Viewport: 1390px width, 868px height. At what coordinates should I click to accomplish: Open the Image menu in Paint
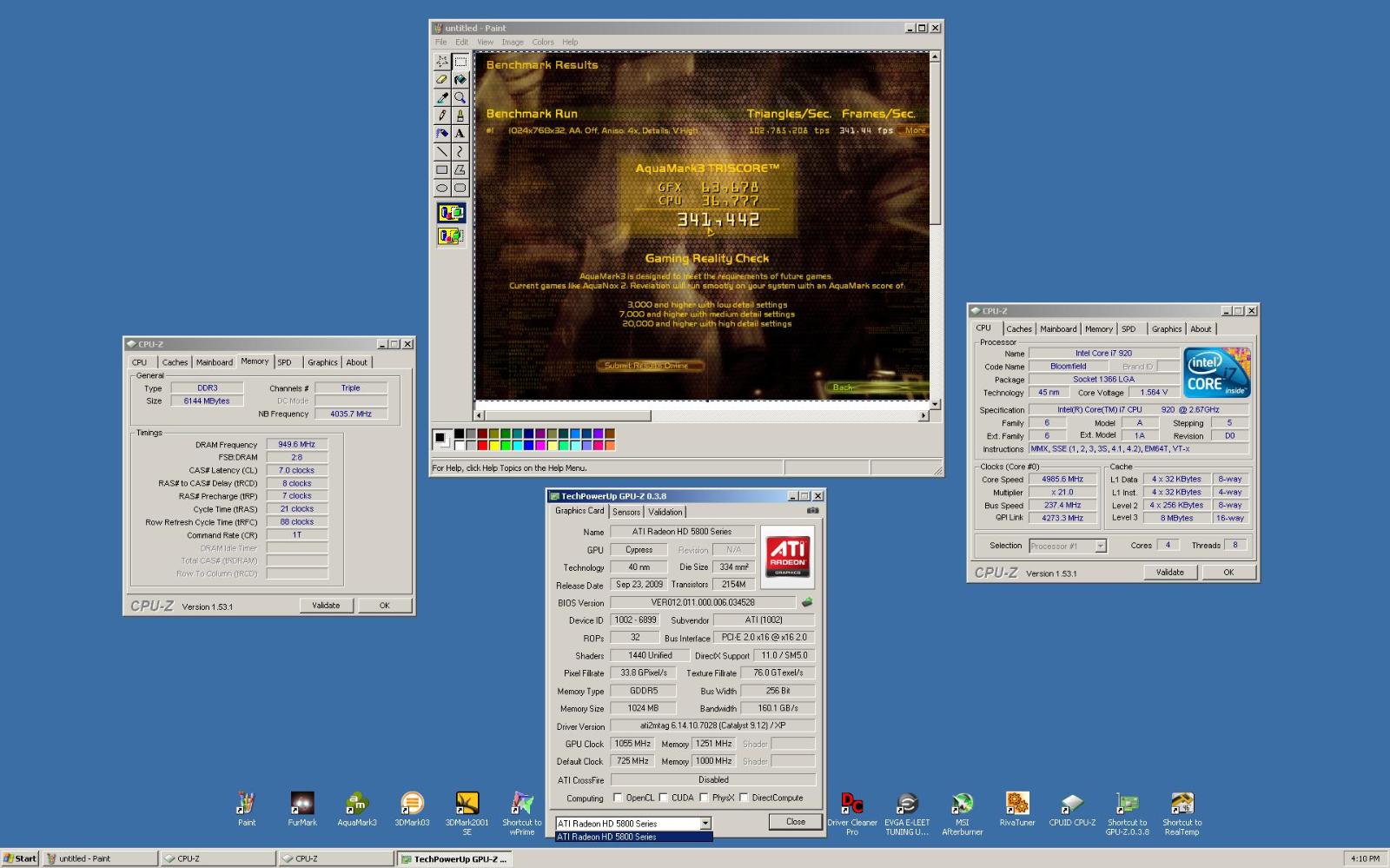(x=513, y=42)
